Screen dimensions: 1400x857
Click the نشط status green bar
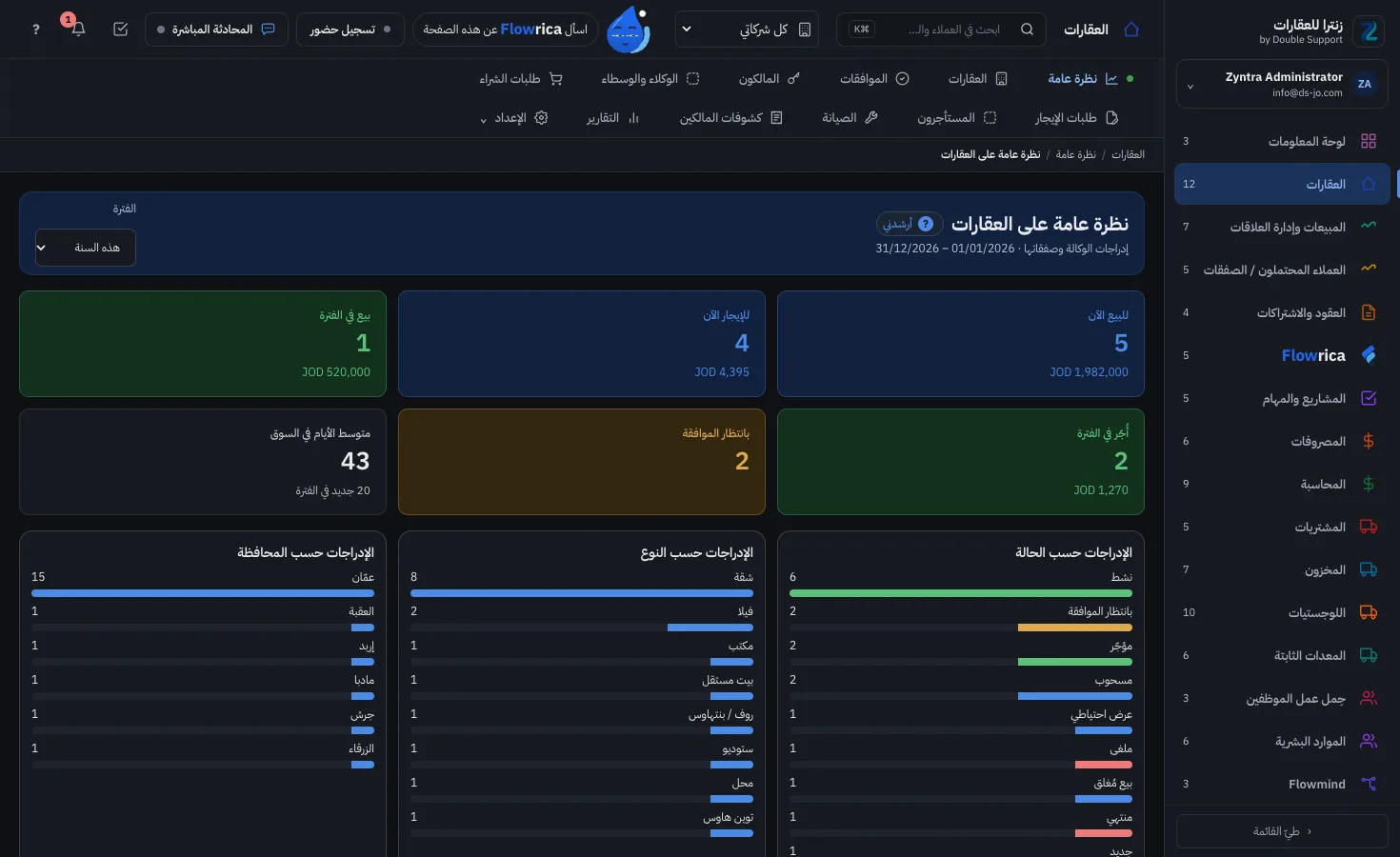pos(961,593)
